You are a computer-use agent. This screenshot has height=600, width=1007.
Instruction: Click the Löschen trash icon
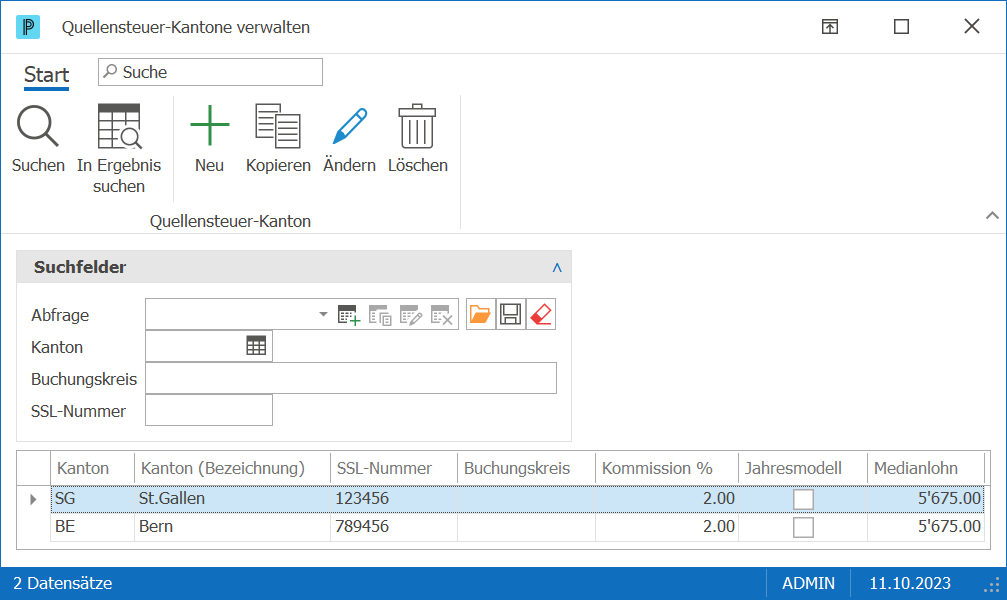(417, 126)
